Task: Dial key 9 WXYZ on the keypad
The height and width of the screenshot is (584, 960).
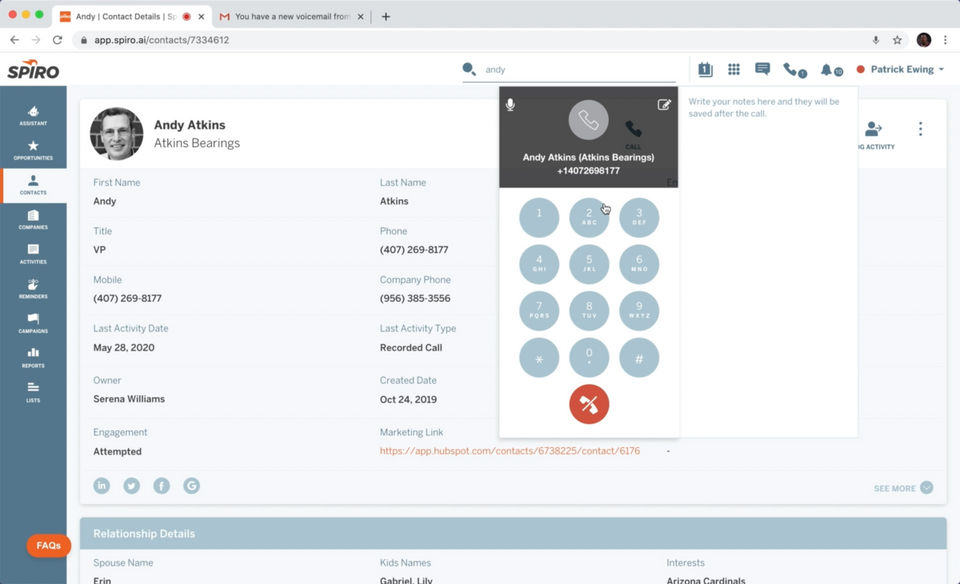Action: [x=639, y=310]
